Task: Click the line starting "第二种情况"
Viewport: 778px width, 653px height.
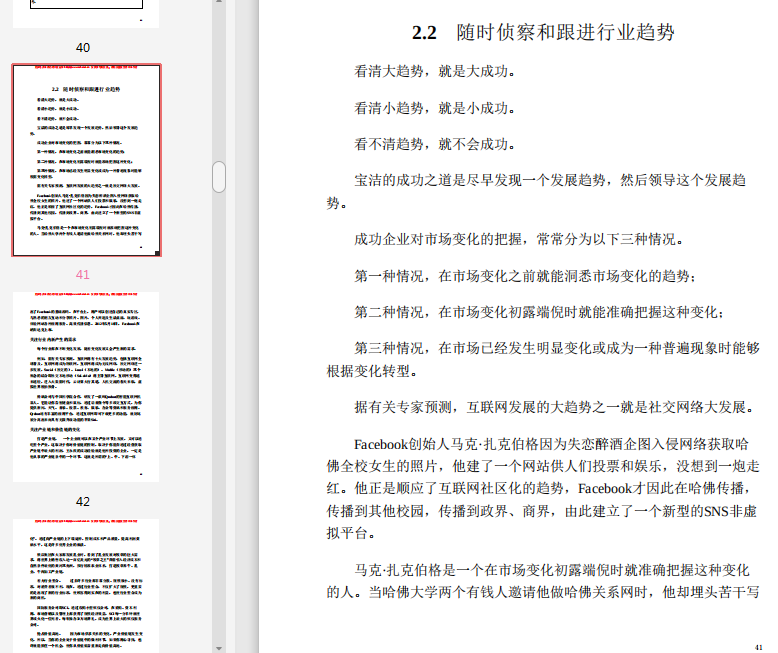Action: point(539,312)
